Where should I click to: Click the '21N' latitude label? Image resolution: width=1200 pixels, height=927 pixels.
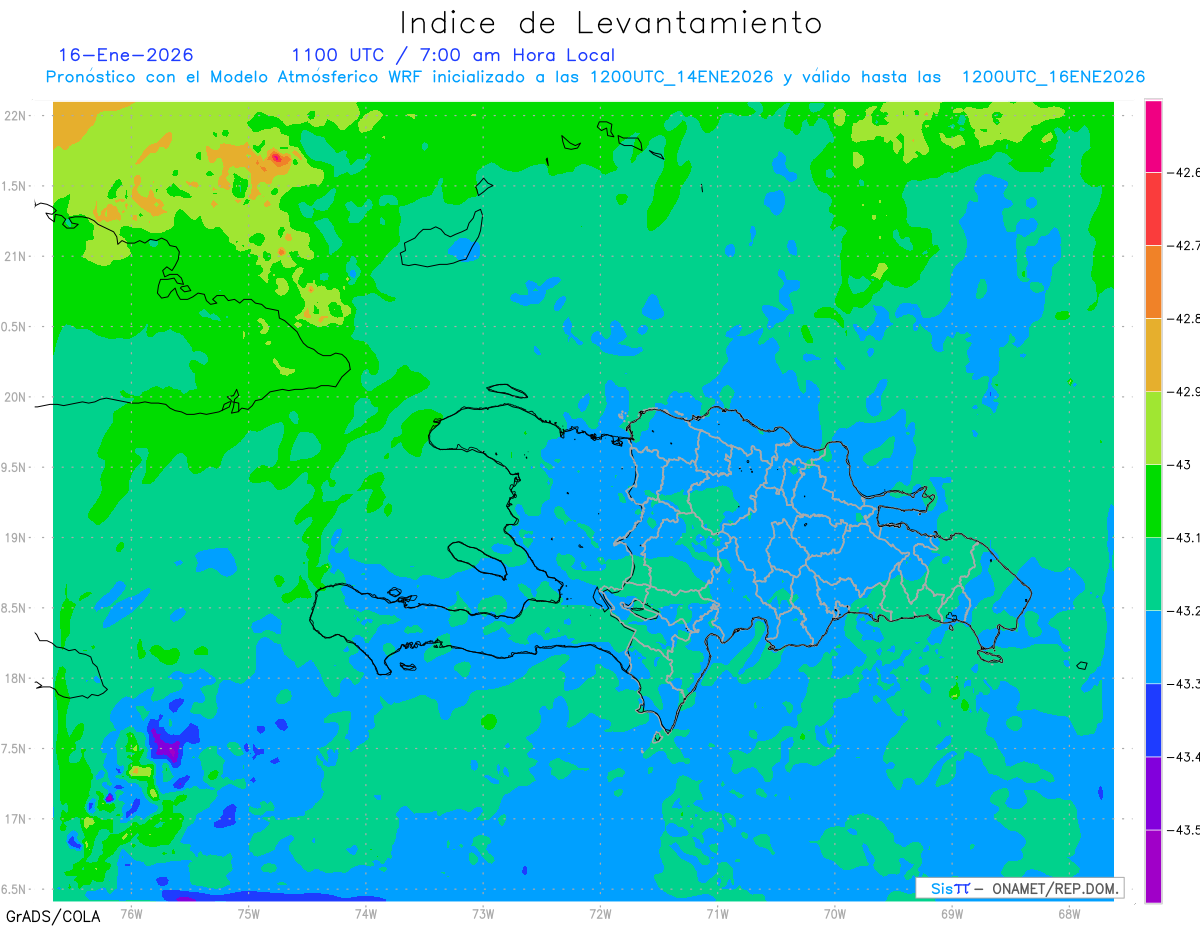(17, 256)
